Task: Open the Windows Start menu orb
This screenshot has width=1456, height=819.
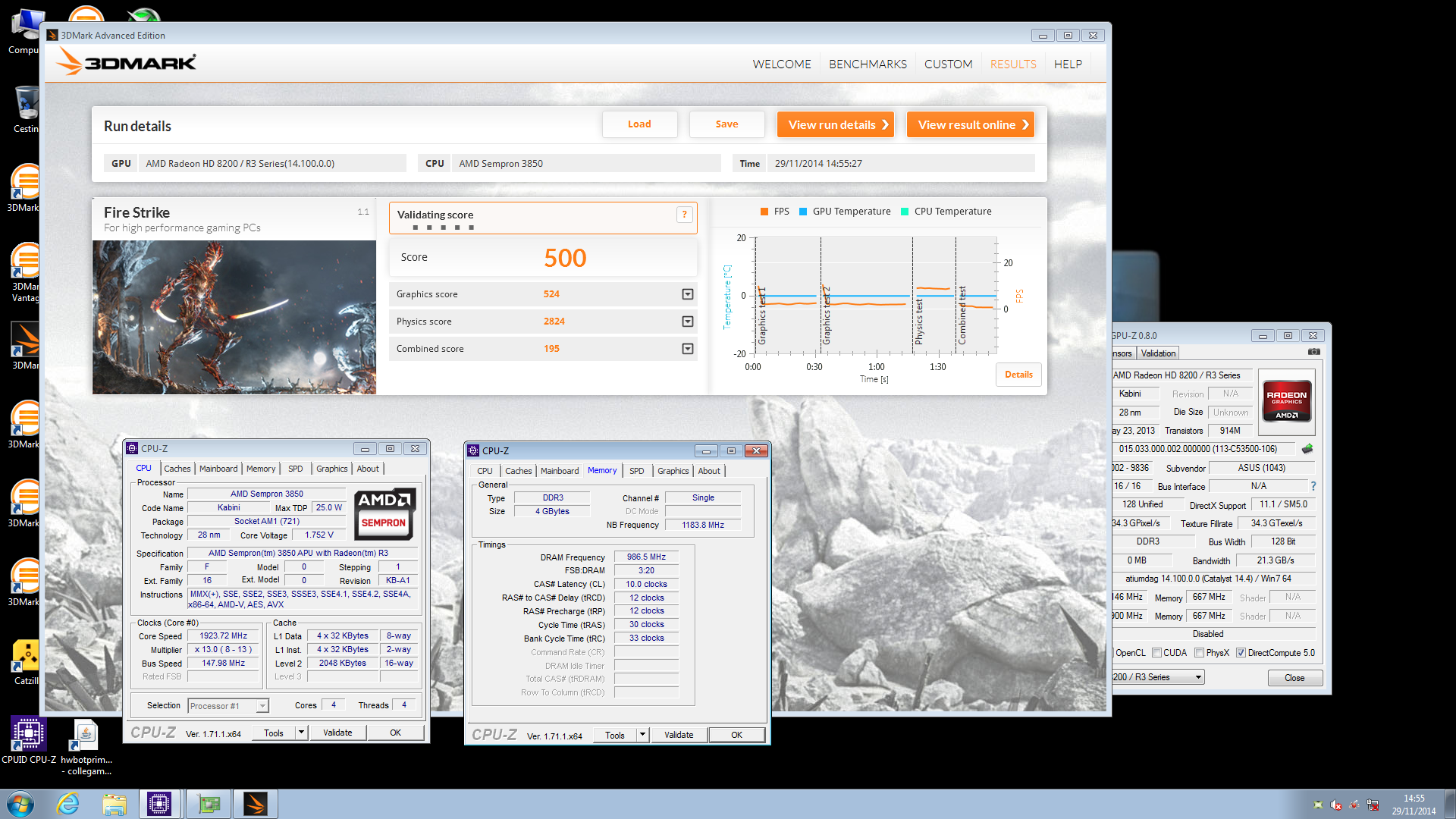Action: pos(20,804)
